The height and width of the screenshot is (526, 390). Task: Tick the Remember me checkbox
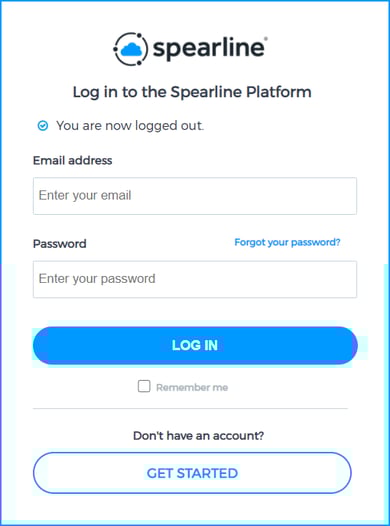pos(144,386)
